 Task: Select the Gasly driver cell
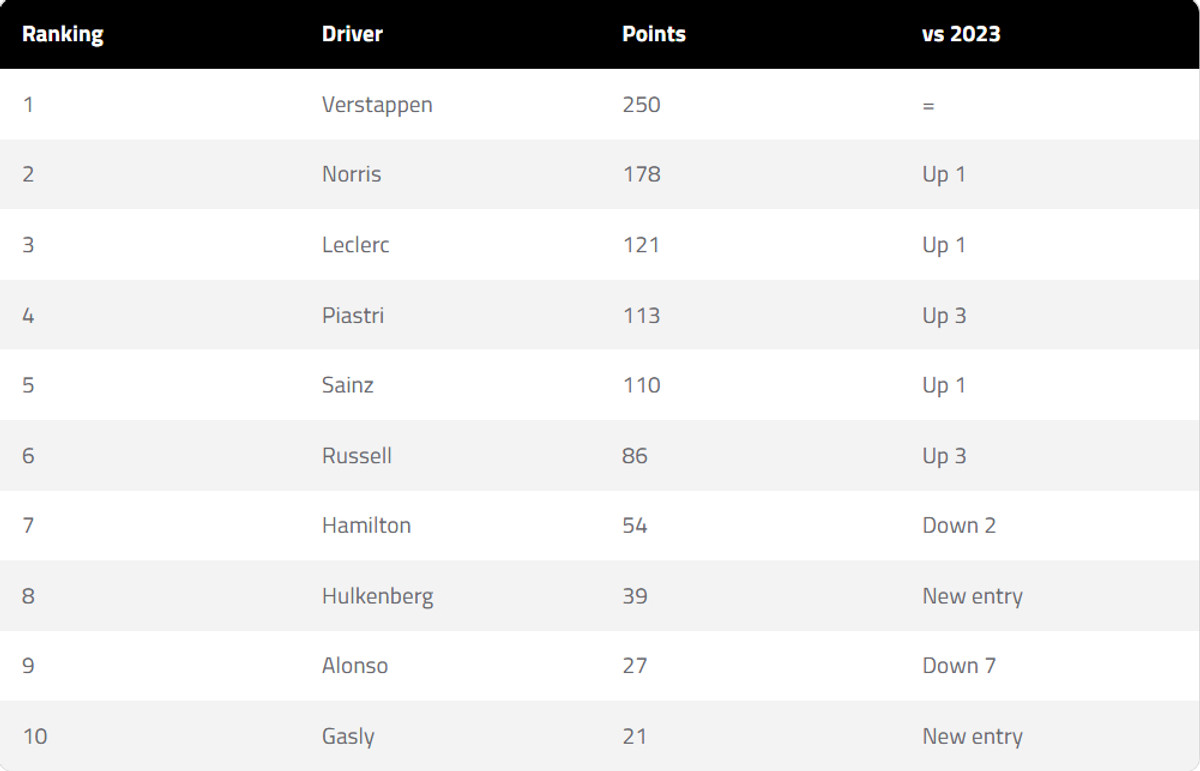coord(348,737)
